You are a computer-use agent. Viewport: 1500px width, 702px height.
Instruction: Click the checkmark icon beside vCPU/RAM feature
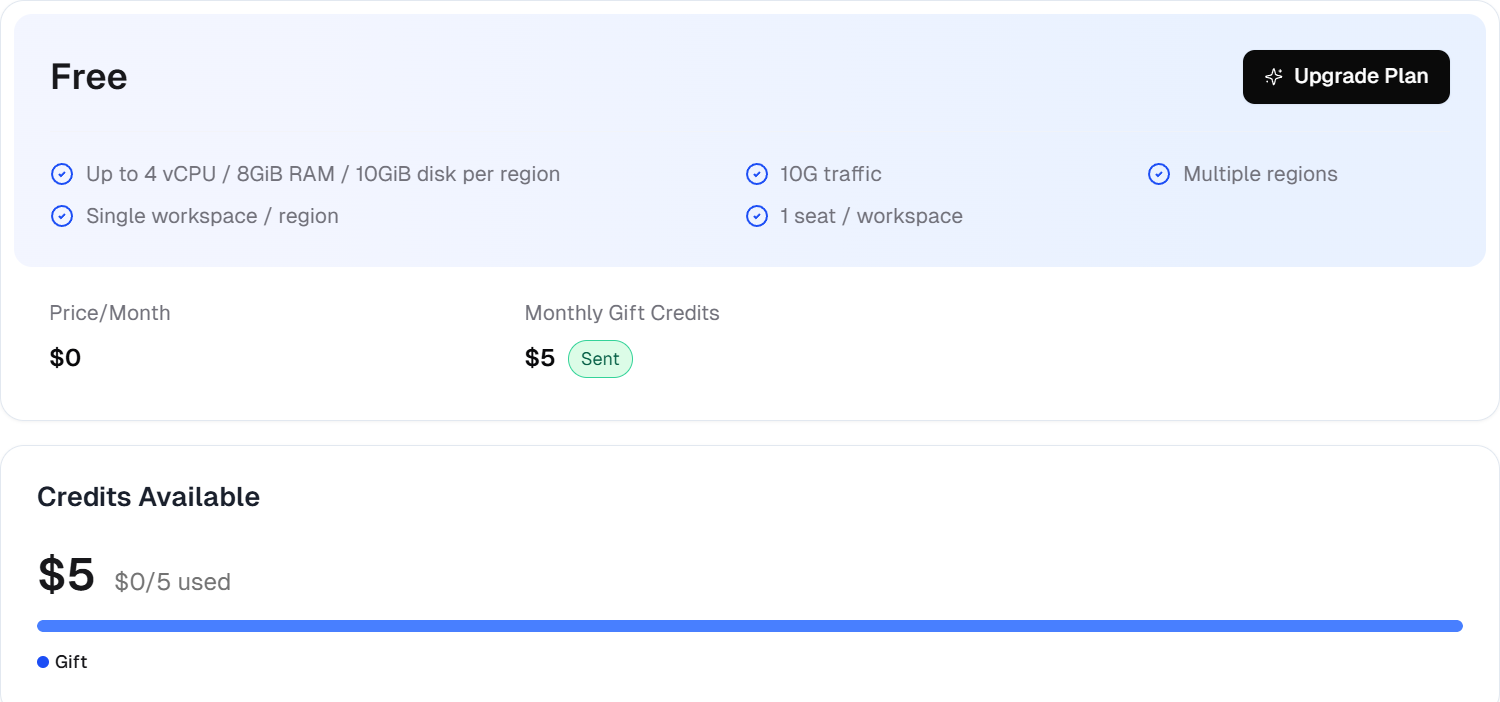(x=62, y=174)
